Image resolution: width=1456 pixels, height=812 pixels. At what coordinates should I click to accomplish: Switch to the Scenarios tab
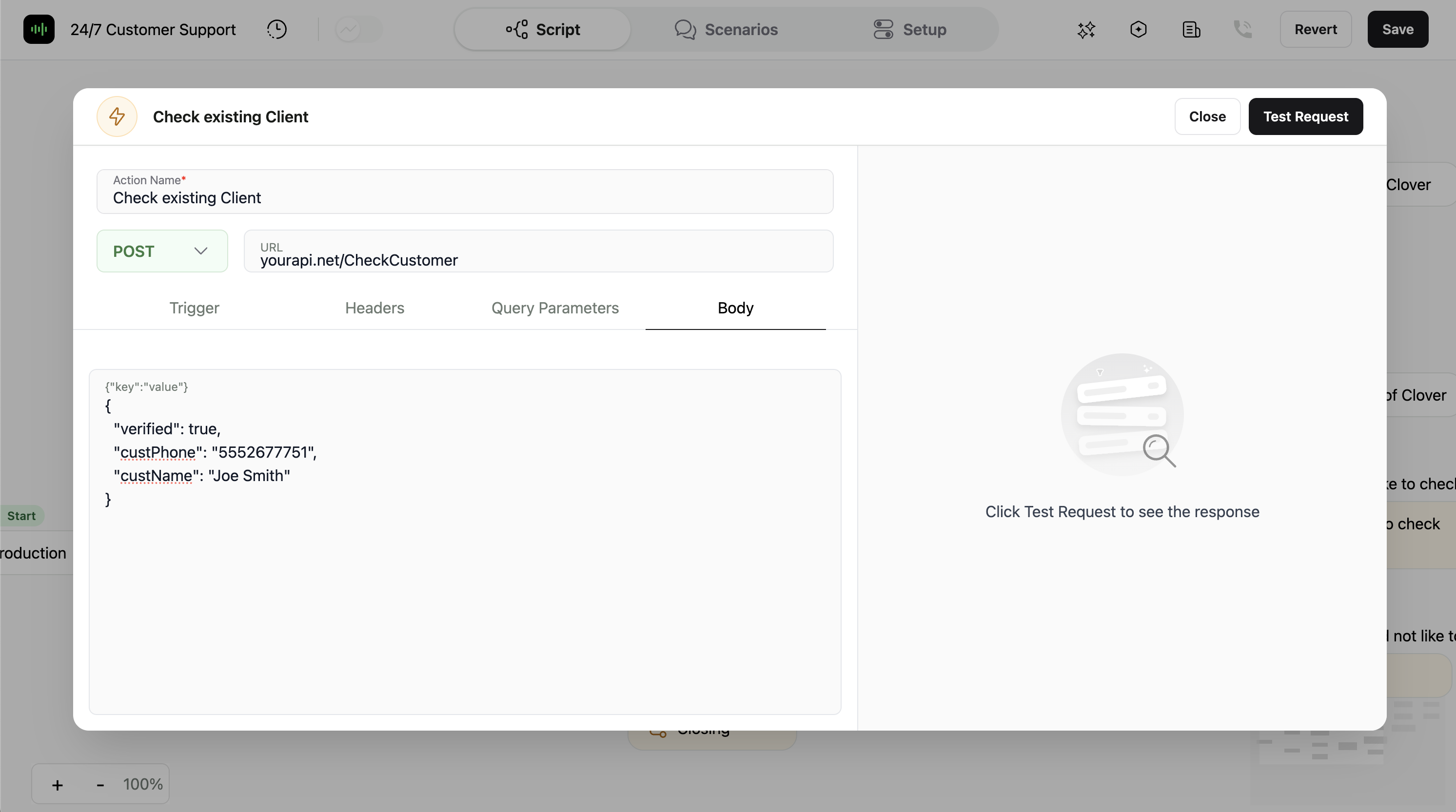726,29
